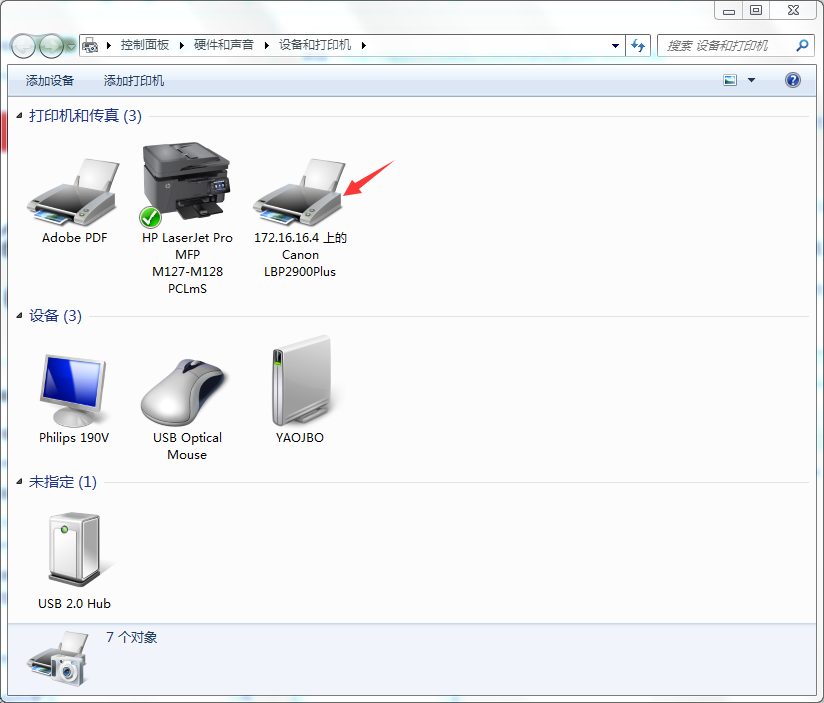Click 添加设备 in the toolbar
This screenshot has height=703, width=824.
[x=50, y=80]
